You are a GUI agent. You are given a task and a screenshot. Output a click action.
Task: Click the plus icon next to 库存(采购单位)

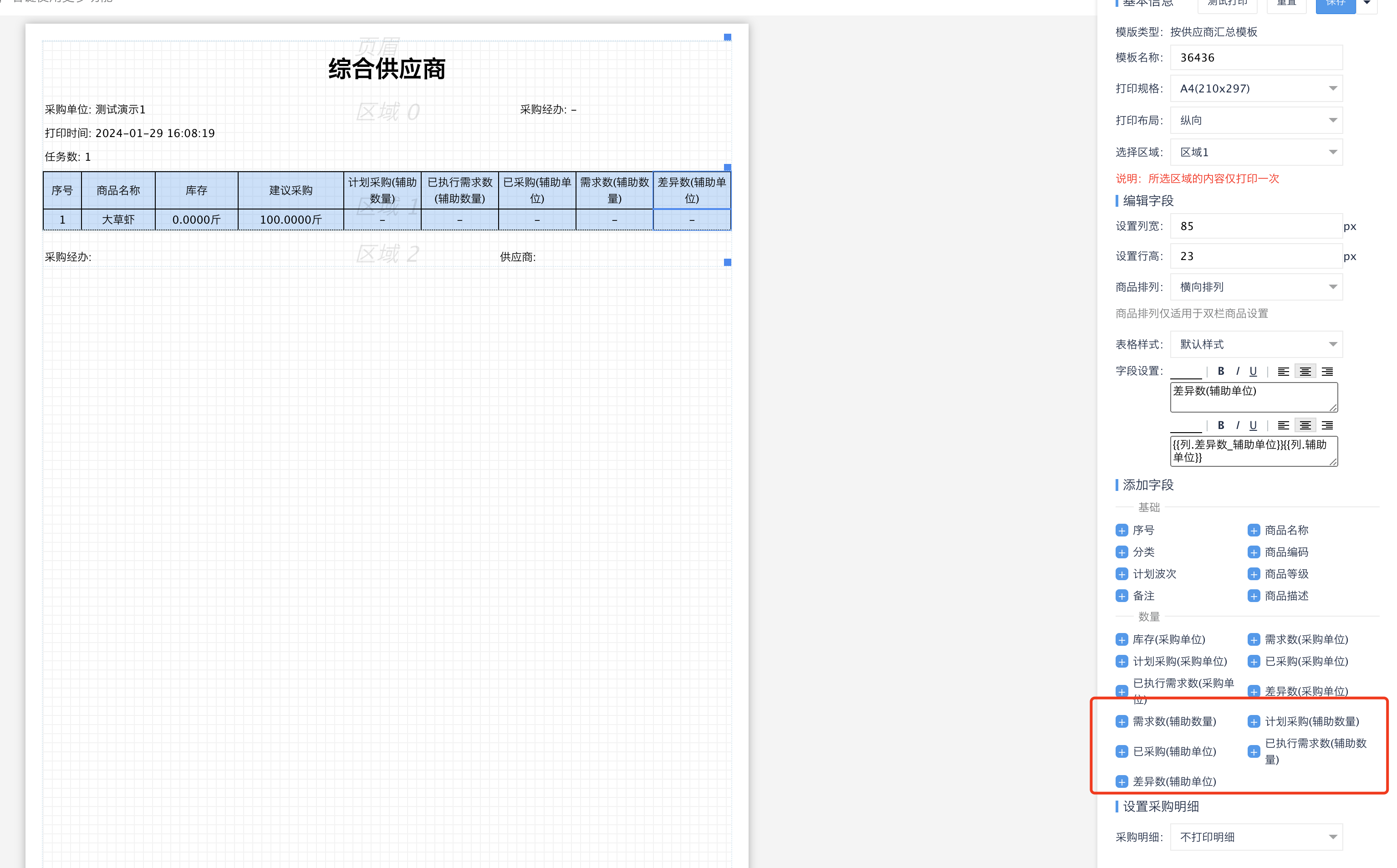pyautogui.click(x=1122, y=639)
